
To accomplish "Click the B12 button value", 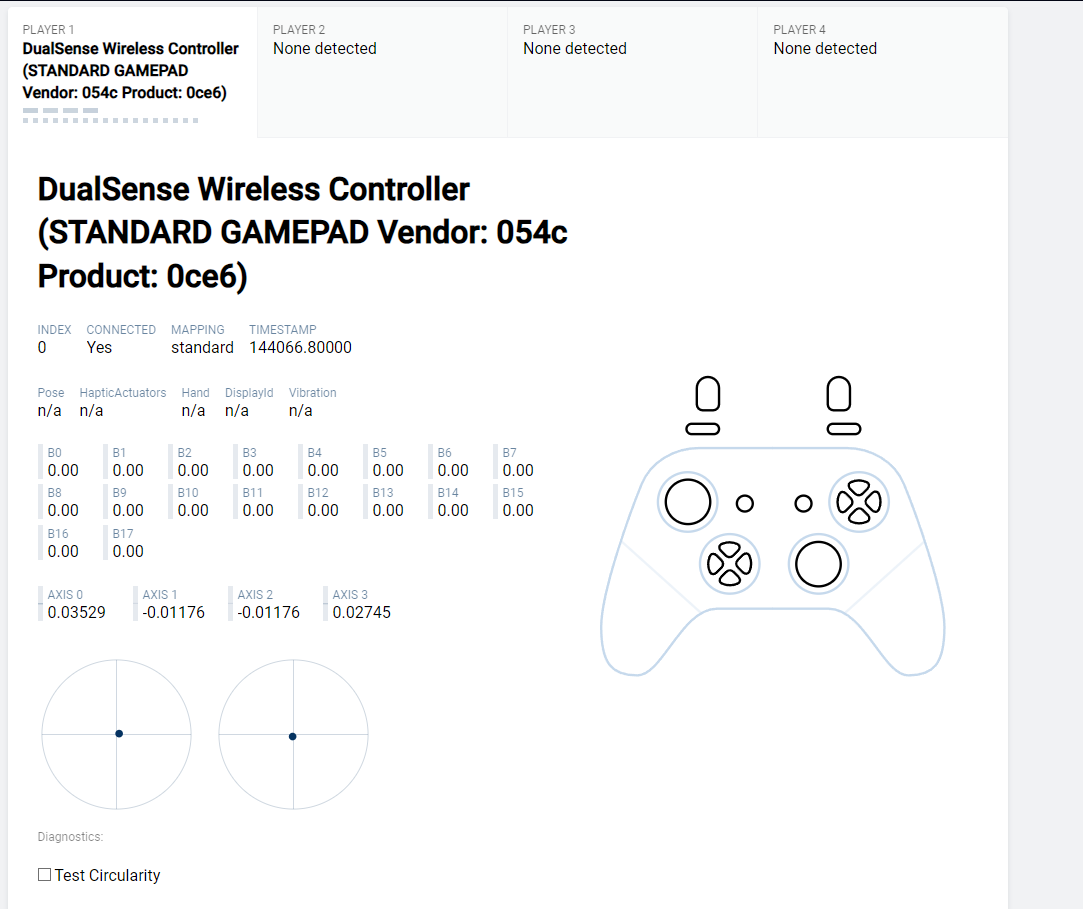I will (x=323, y=510).
